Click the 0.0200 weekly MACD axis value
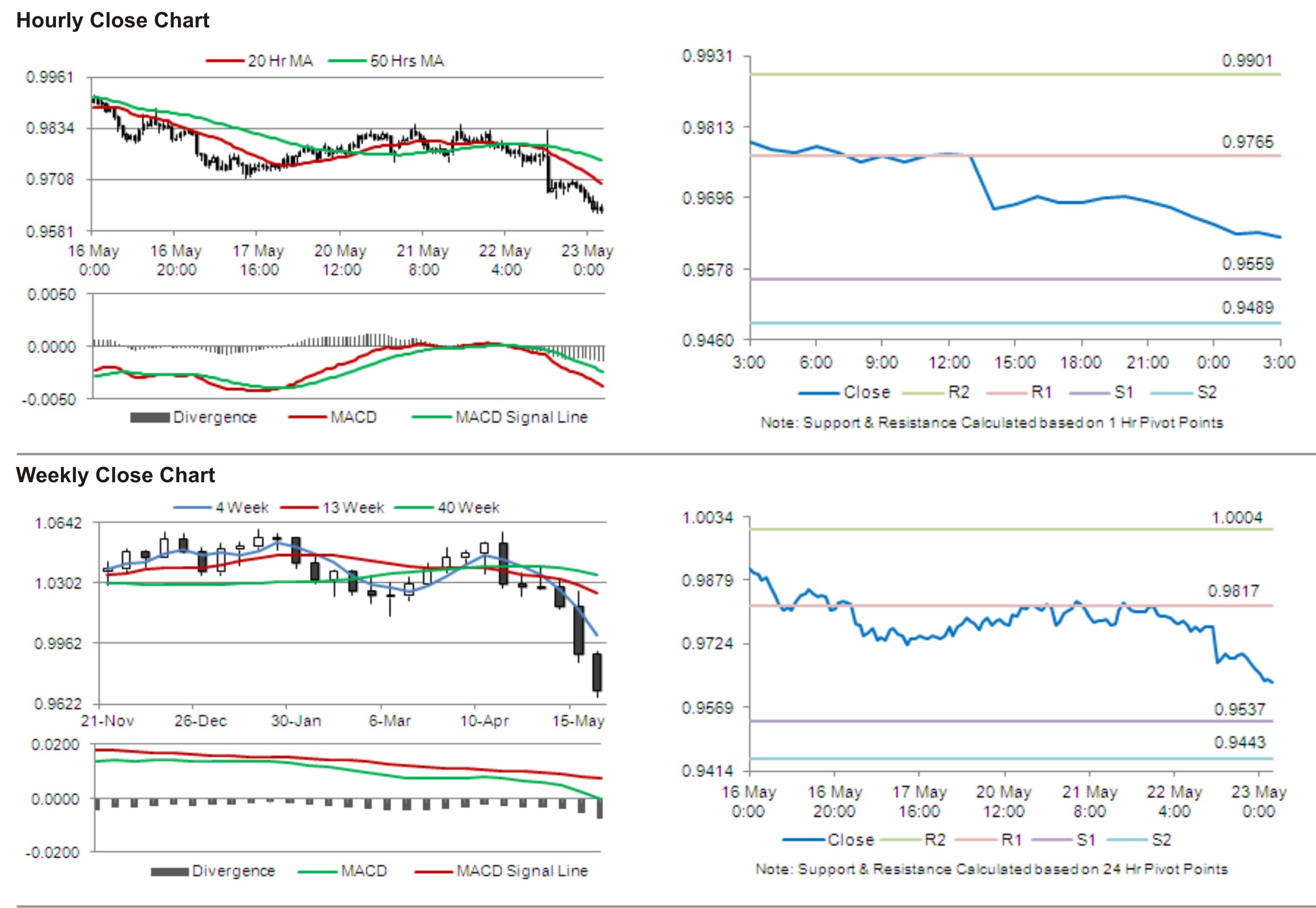Screen dimensions: 1316x908 click(x=55, y=745)
